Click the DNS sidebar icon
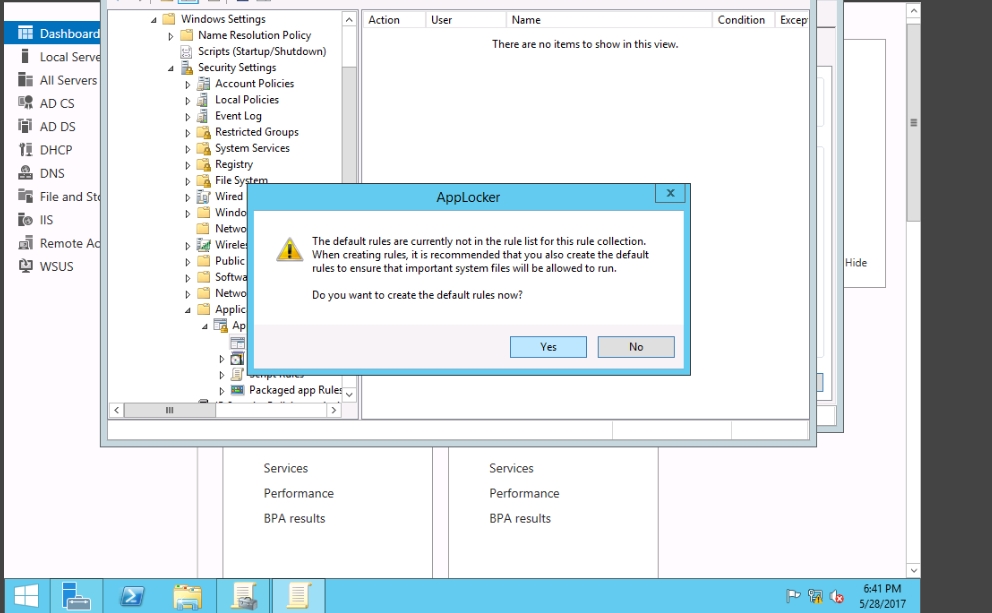The image size is (992, 613). point(25,173)
